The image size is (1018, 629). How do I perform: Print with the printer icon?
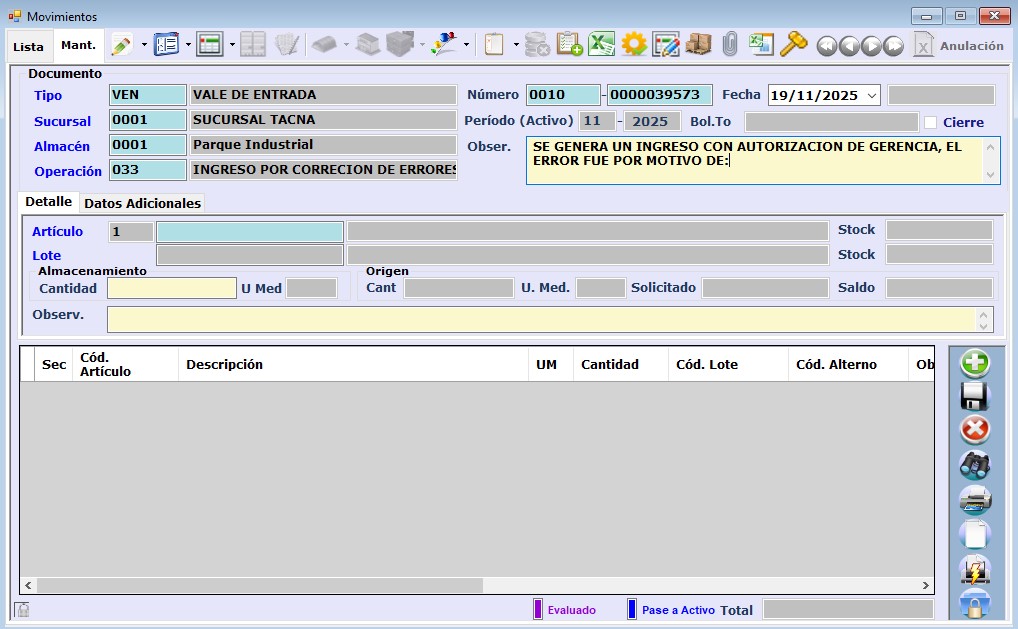click(x=974, y=498)
